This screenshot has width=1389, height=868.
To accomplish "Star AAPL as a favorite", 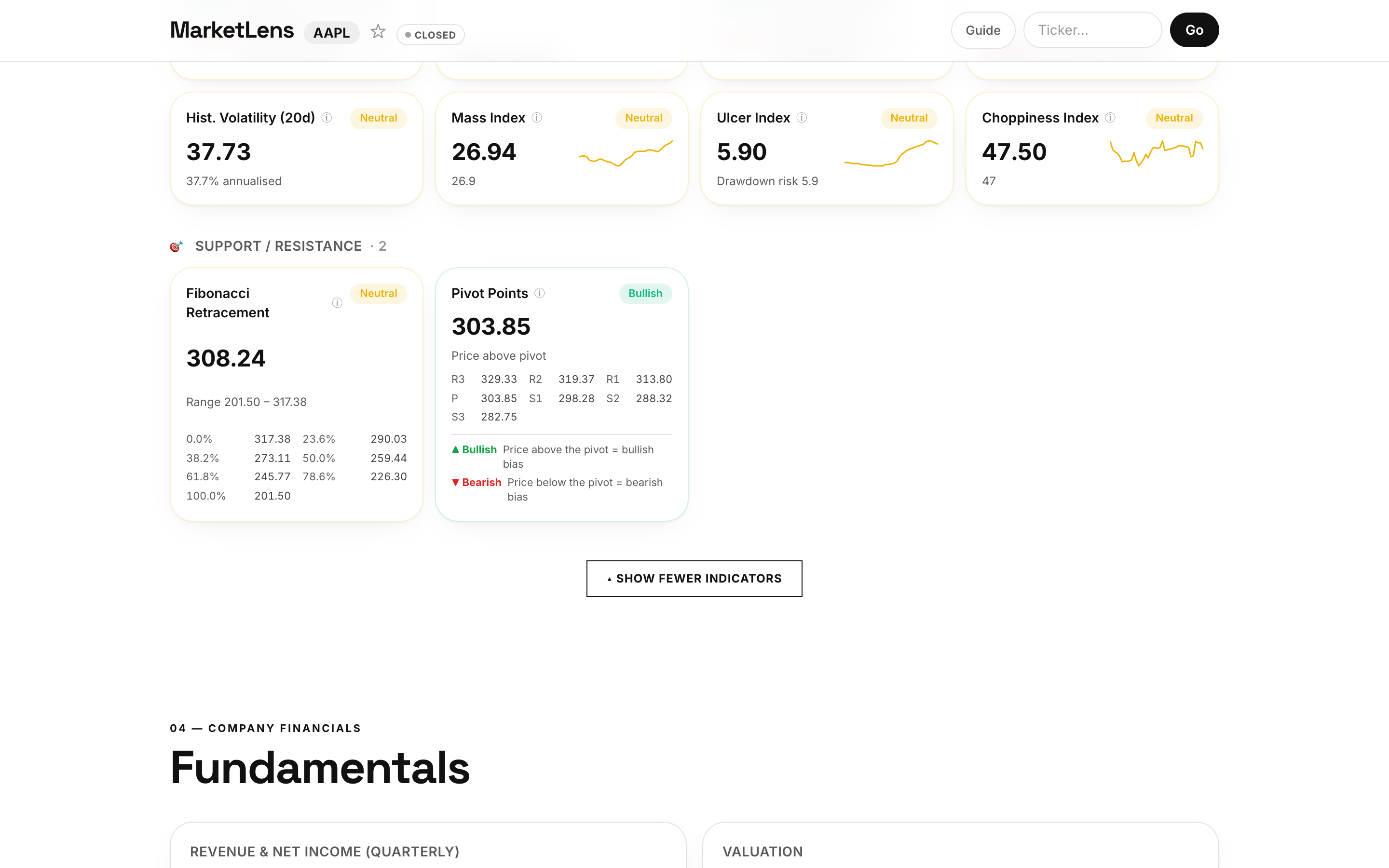I will 378,31.
